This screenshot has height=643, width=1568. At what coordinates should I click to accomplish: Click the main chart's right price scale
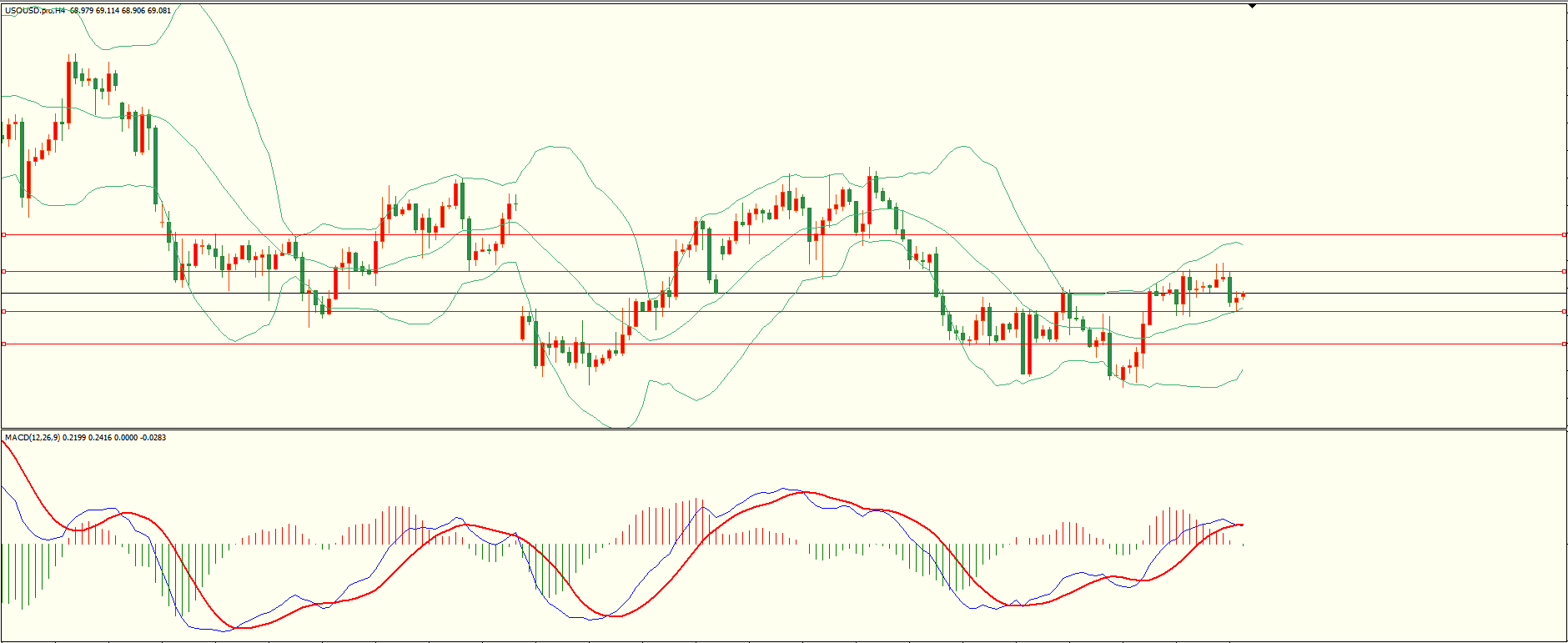(1567, 167)
